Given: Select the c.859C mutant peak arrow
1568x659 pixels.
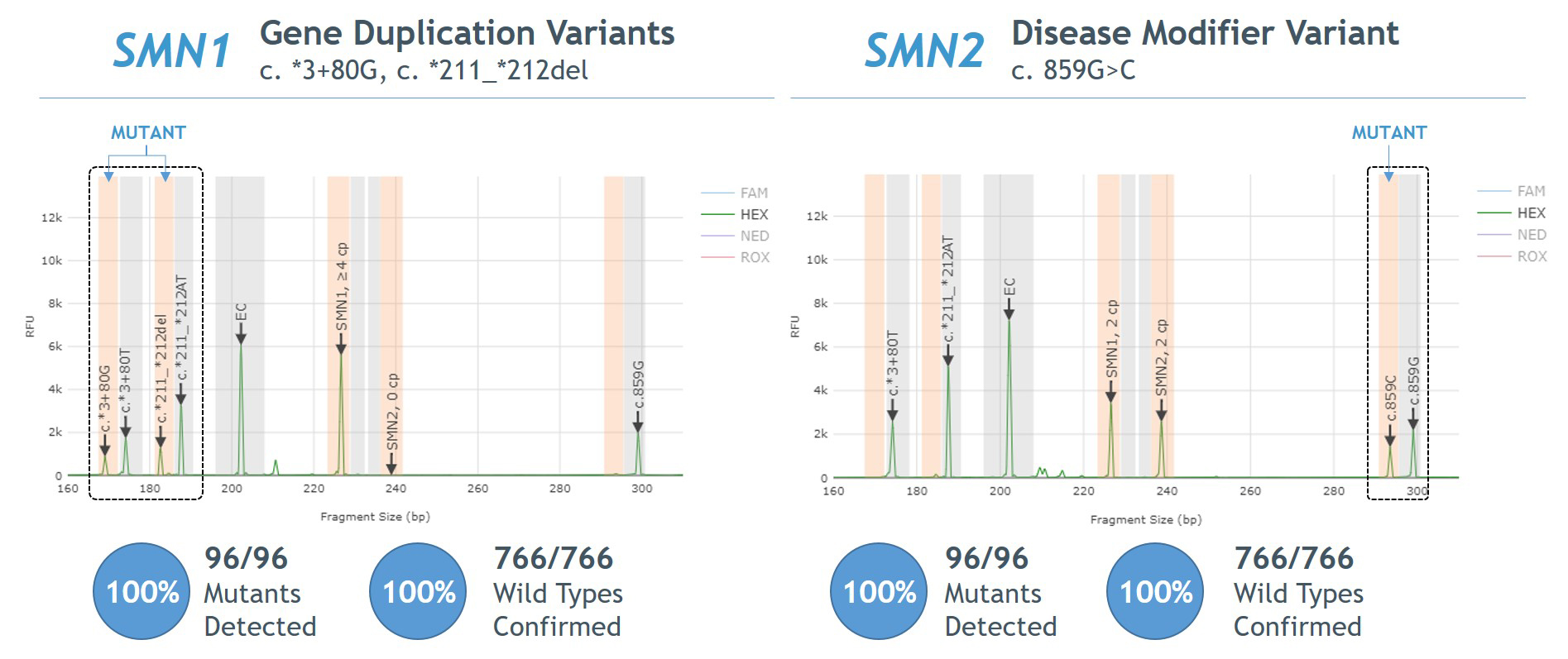Looking at the screenshot, I should coord(1390,437).
